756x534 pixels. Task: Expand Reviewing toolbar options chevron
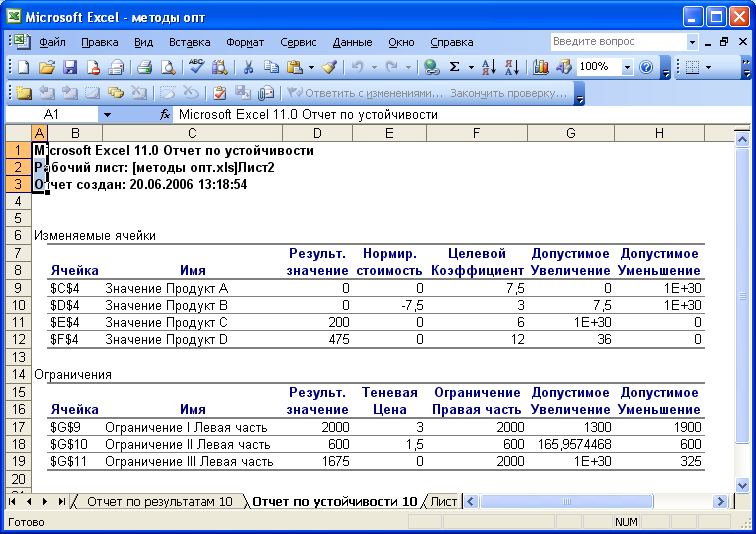[x=580, y=93]
